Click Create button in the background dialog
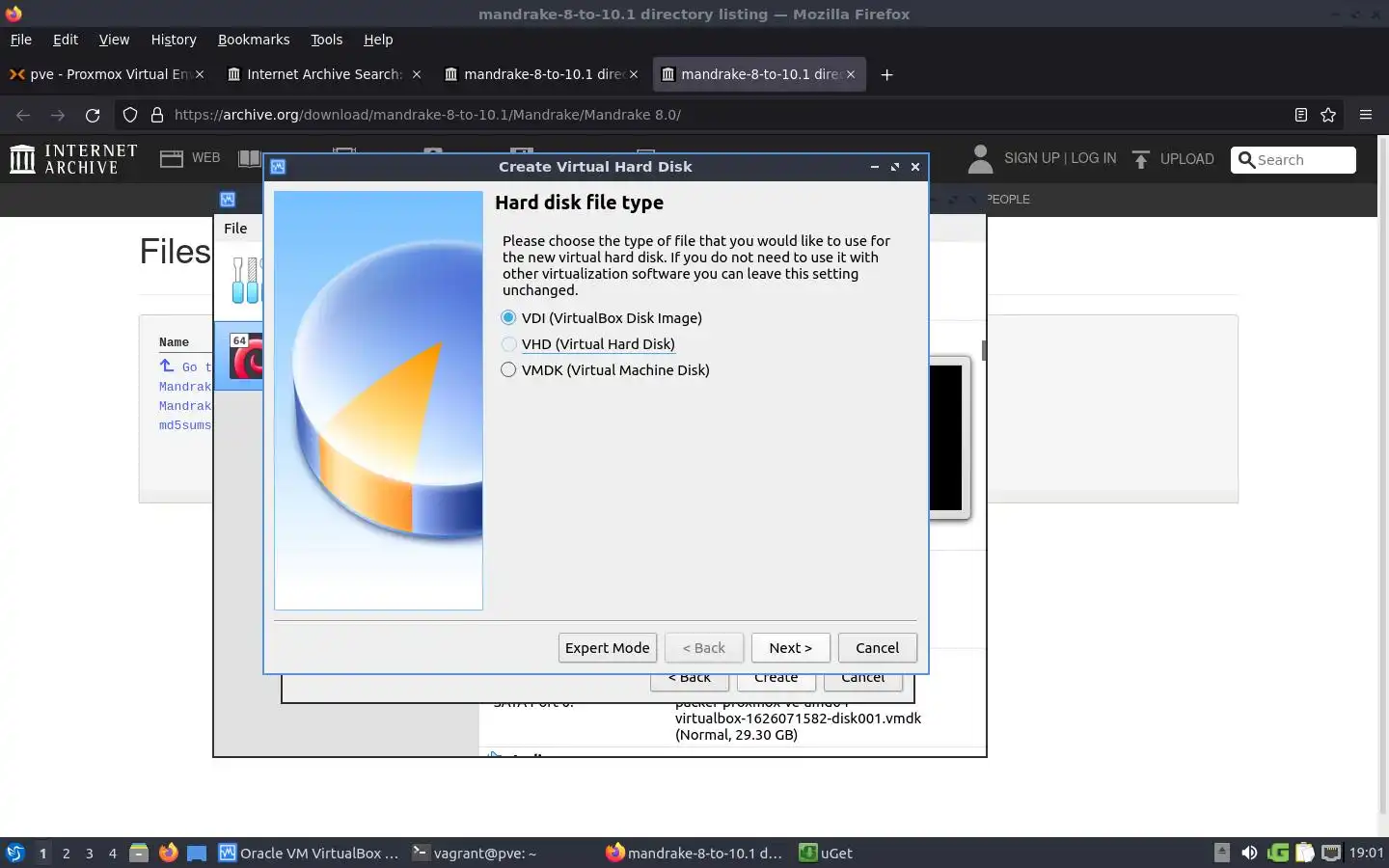This screenshot has width=1389, height=868. 776,681
